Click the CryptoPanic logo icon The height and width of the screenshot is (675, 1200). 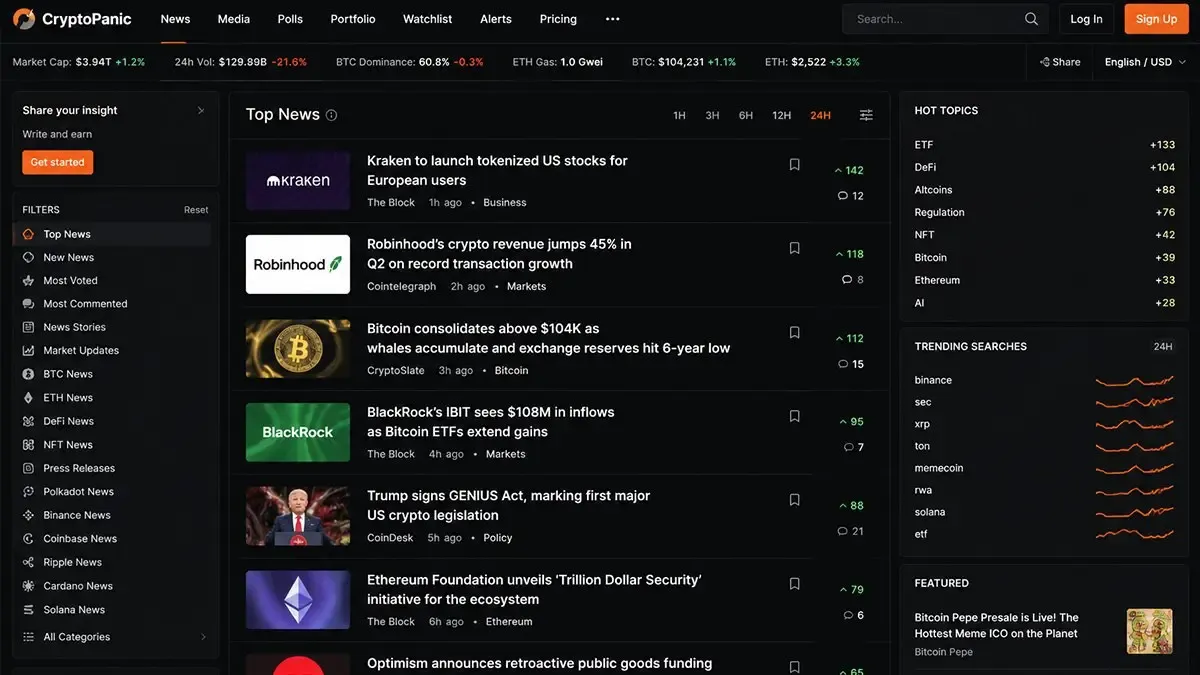(x=24, y=18)
